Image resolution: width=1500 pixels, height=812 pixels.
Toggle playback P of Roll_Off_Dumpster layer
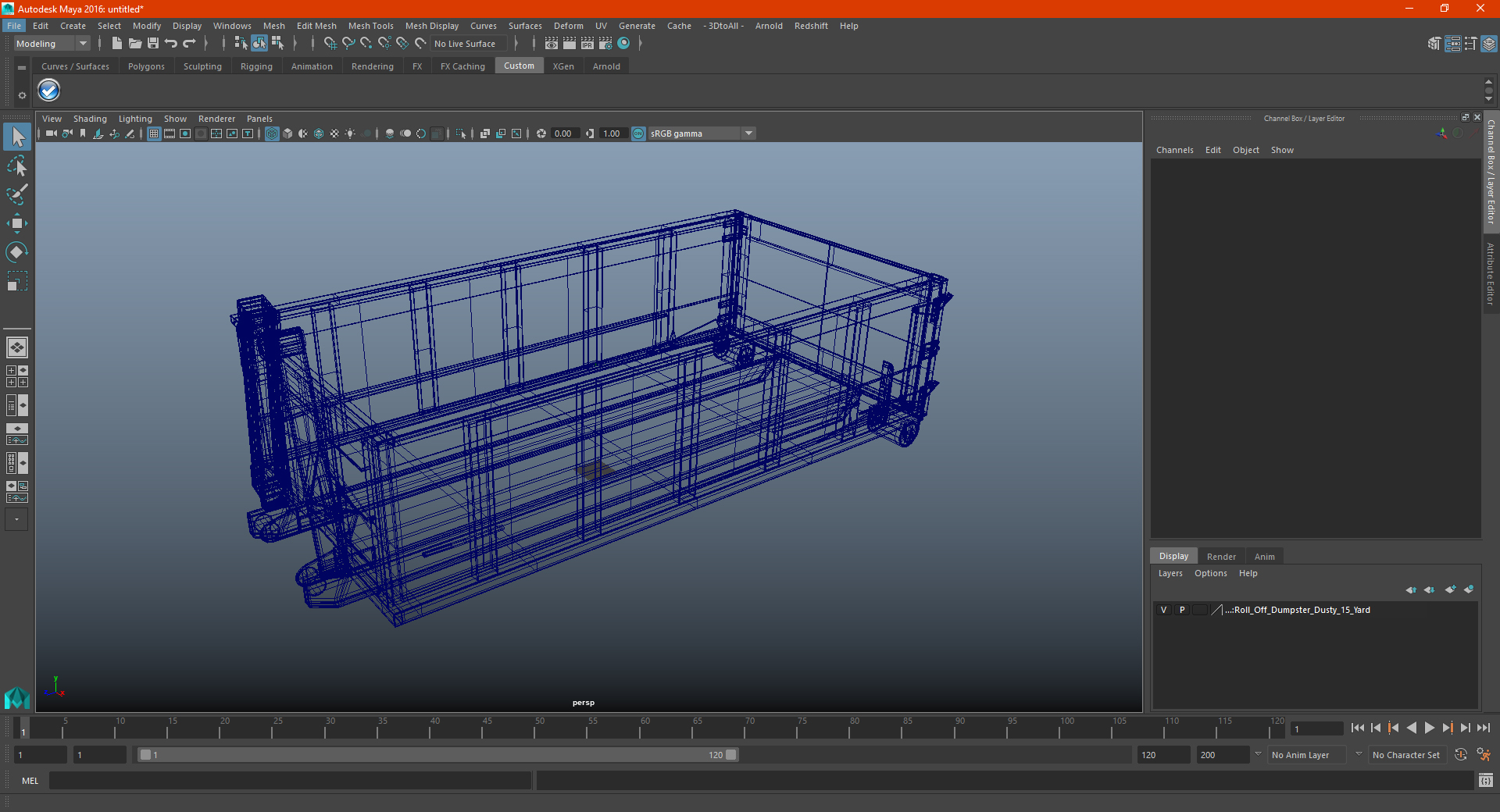(x=1182, y=610)
